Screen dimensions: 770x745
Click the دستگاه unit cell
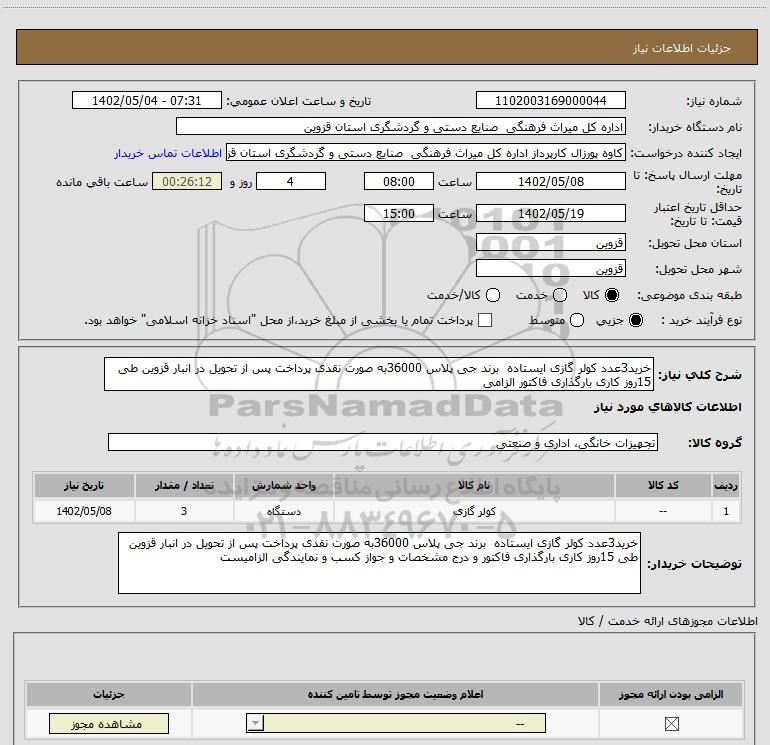(x=283, y=511)
